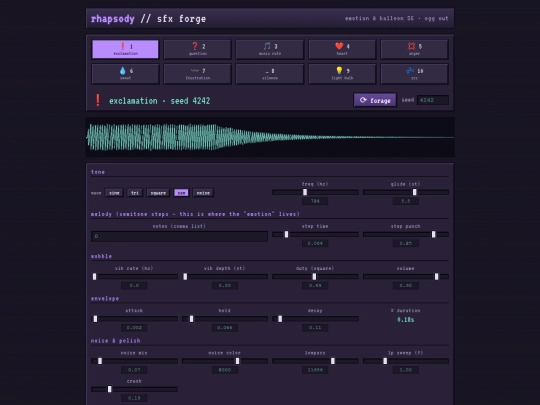Click the 'tone' section heading
540x405 pixels.
(x=98, y=172)
